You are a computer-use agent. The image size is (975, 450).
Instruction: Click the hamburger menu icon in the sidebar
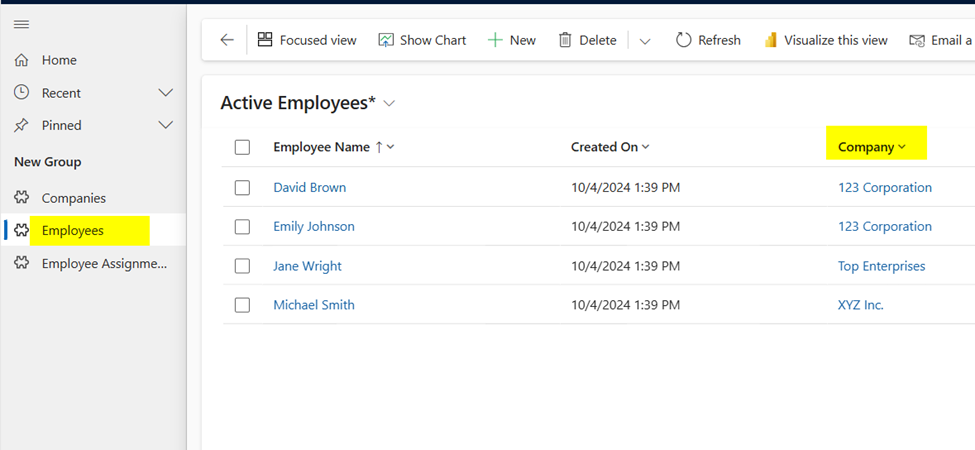22,24
